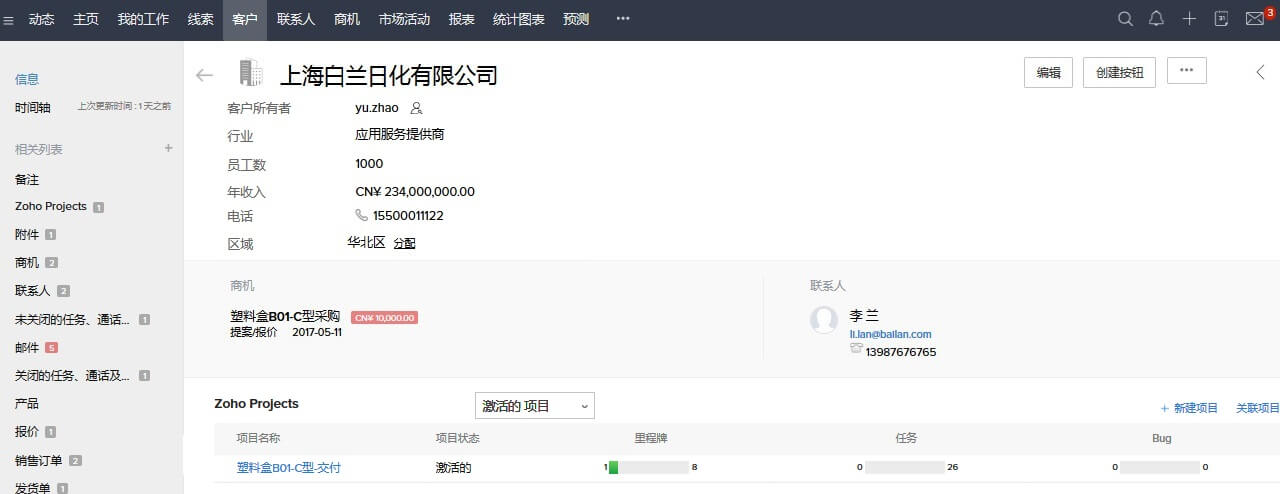Collapse panel with right-side chevron
This screenshot has width=1280, height=494.
[x=1261, y=72]
